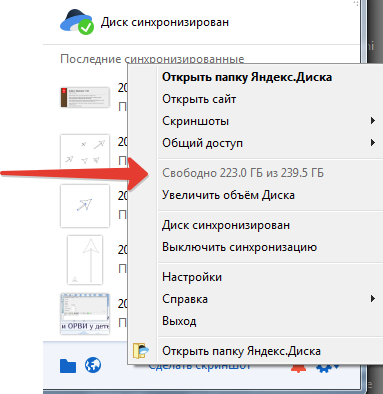383x394 pixels.
Task: Open 'Настройки' from the menu
Action: (x=271, y=277)
